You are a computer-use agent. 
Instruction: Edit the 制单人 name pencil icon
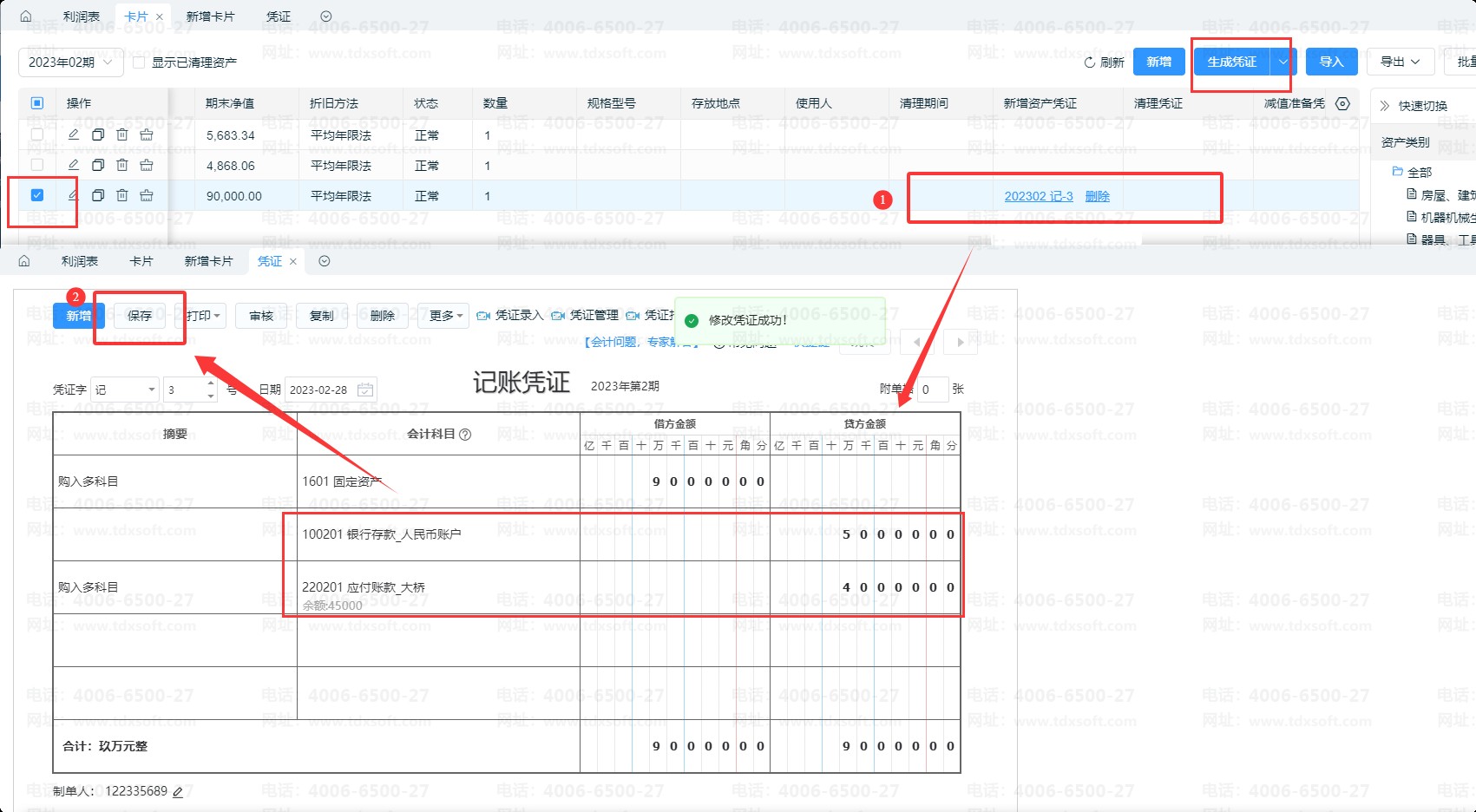(x=178, y=791)
